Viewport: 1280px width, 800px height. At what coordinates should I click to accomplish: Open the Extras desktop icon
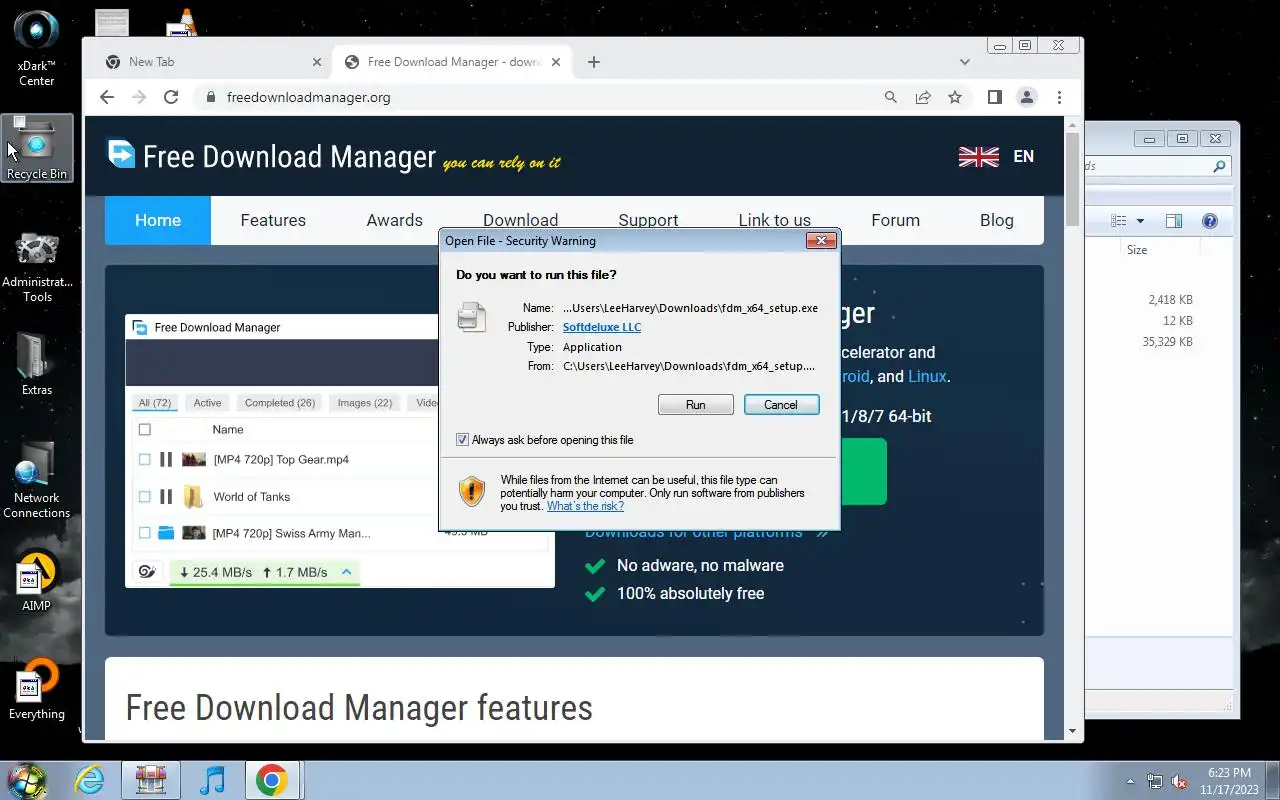click(37, 363)
